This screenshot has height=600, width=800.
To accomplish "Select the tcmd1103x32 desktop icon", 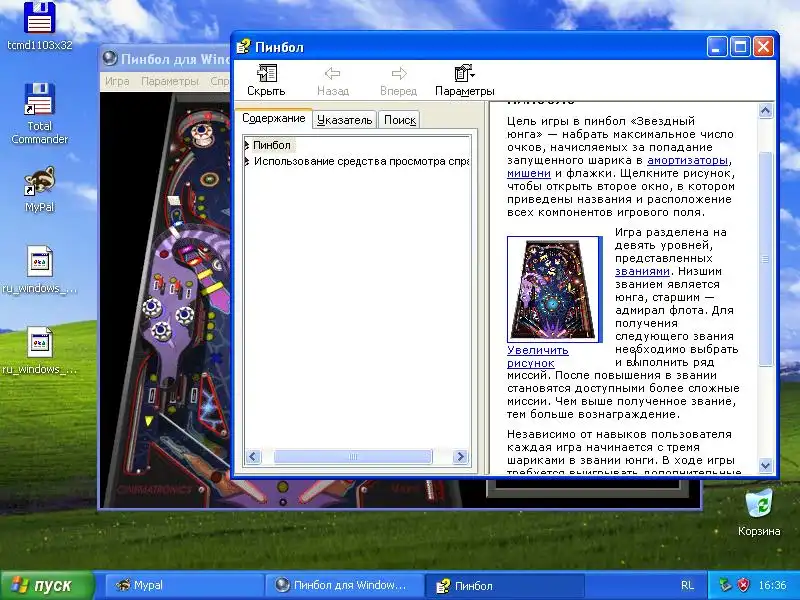I will [39, 27].
